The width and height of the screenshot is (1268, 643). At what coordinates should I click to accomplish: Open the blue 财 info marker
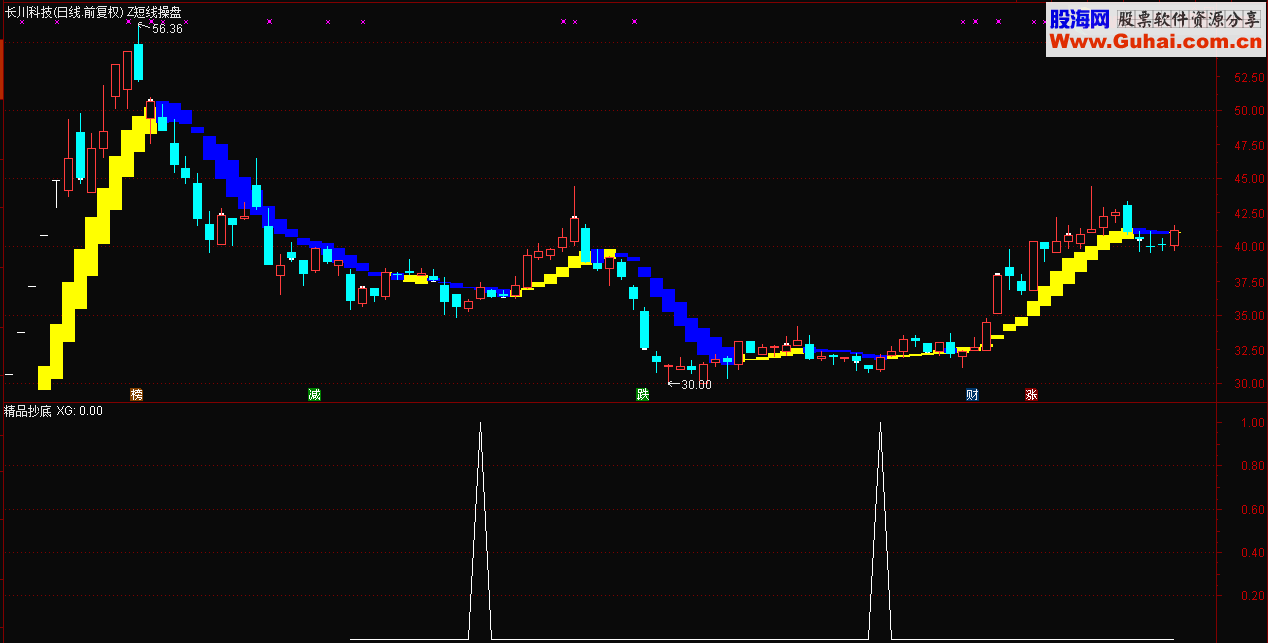971,394
